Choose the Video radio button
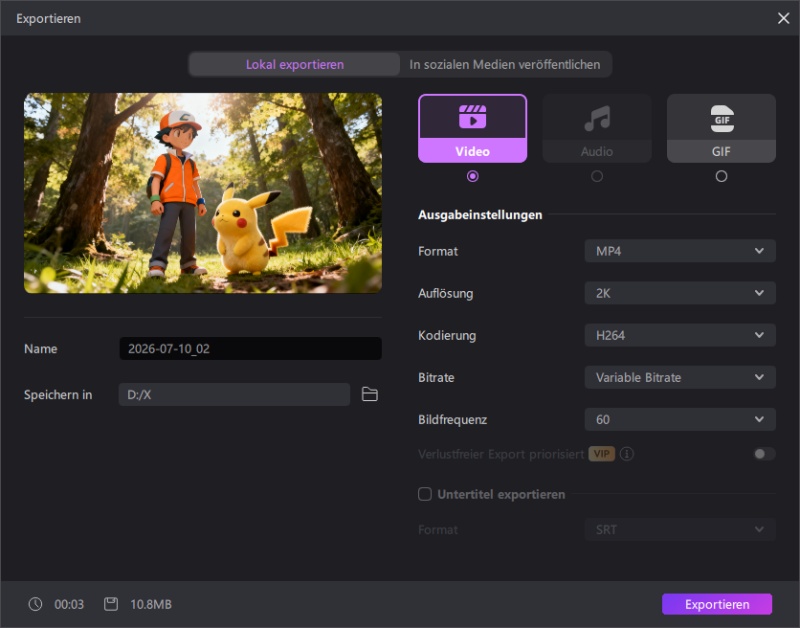 tap(472, 176)
